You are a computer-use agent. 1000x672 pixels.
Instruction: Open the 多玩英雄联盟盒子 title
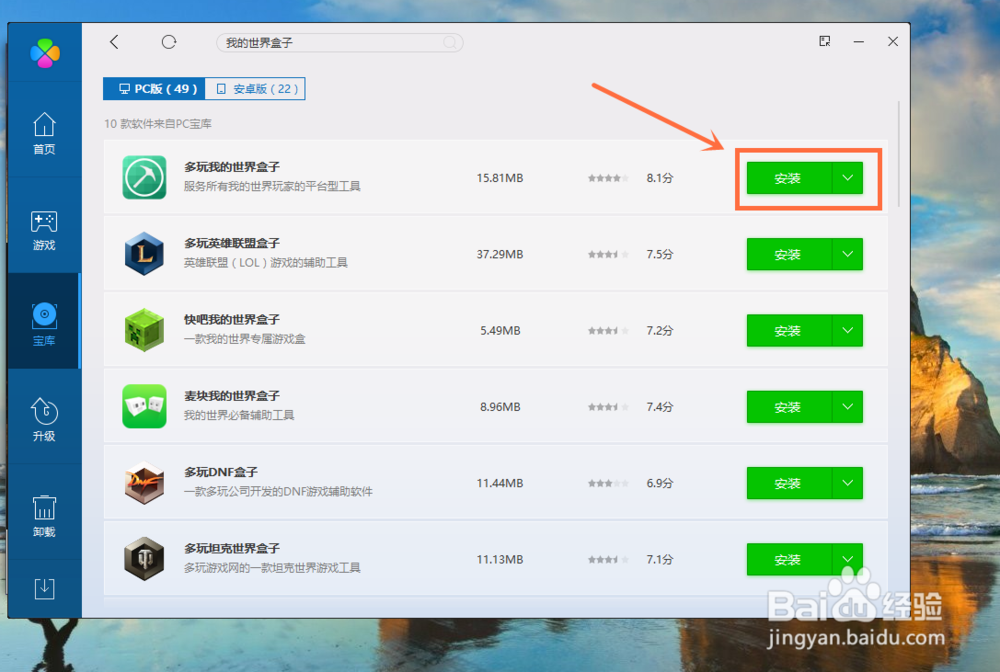pyautogui.click(x=232, y=244)
